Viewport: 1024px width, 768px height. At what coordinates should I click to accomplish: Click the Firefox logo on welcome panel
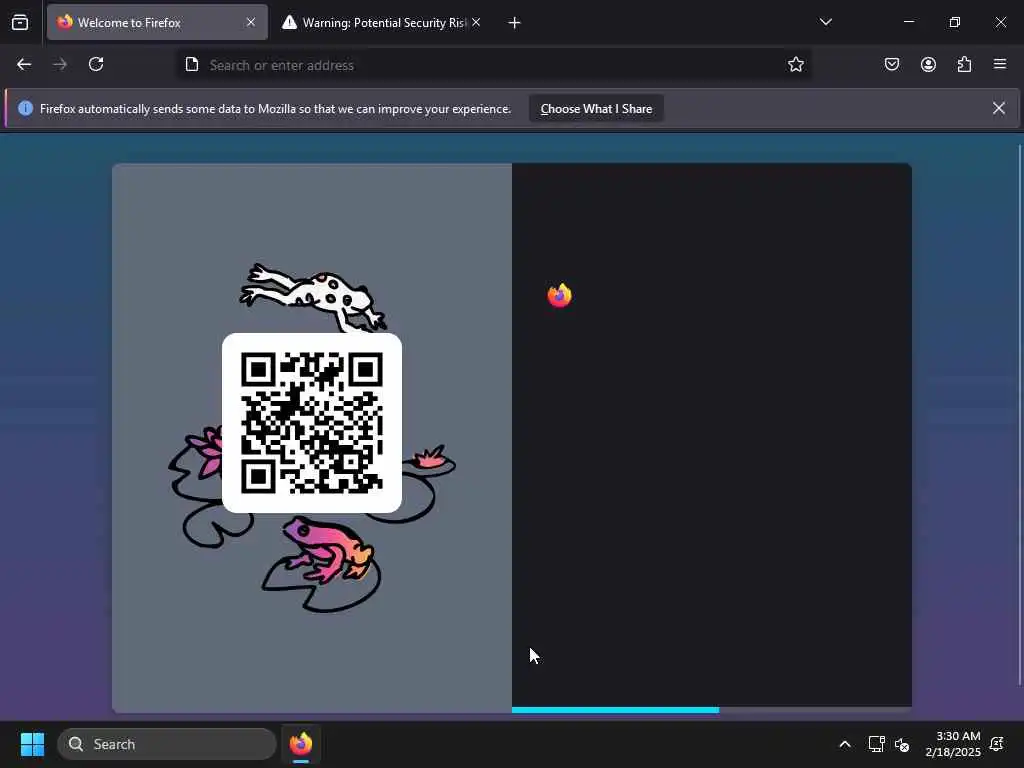point(560,296)
